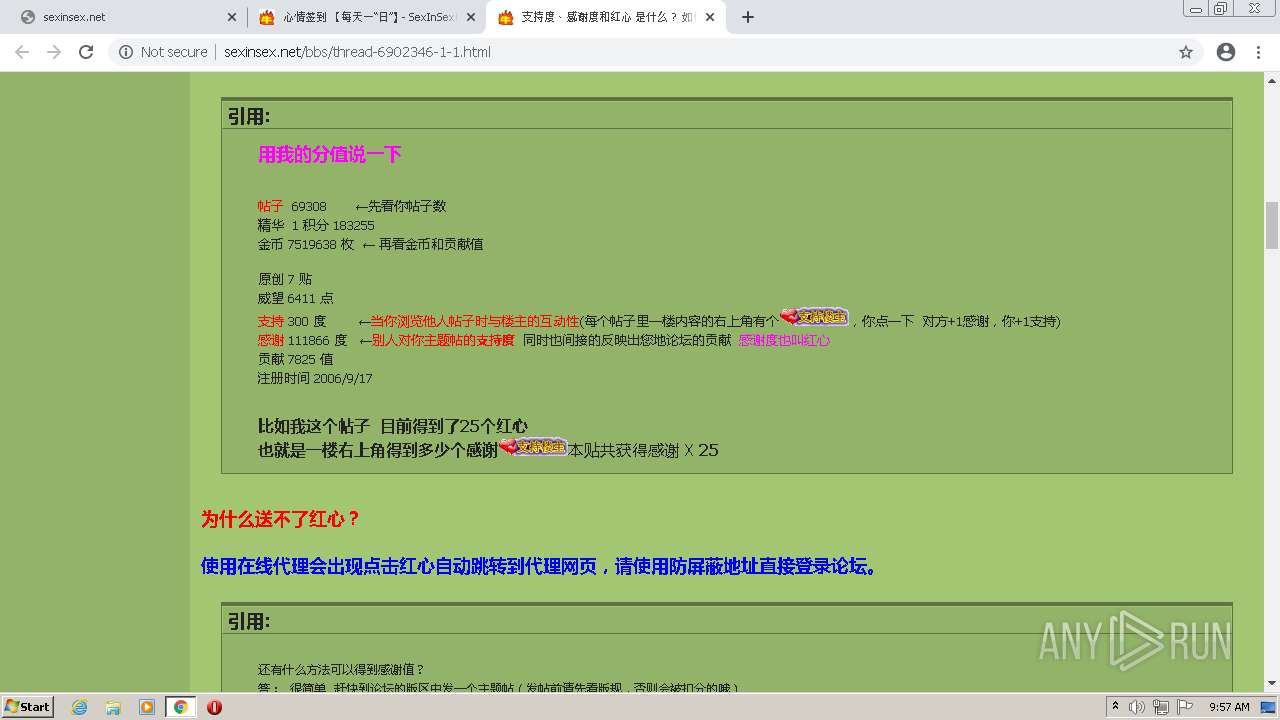Click the red stop-sign taskbar icon
Screen dimensions: 1280x720
214,707
